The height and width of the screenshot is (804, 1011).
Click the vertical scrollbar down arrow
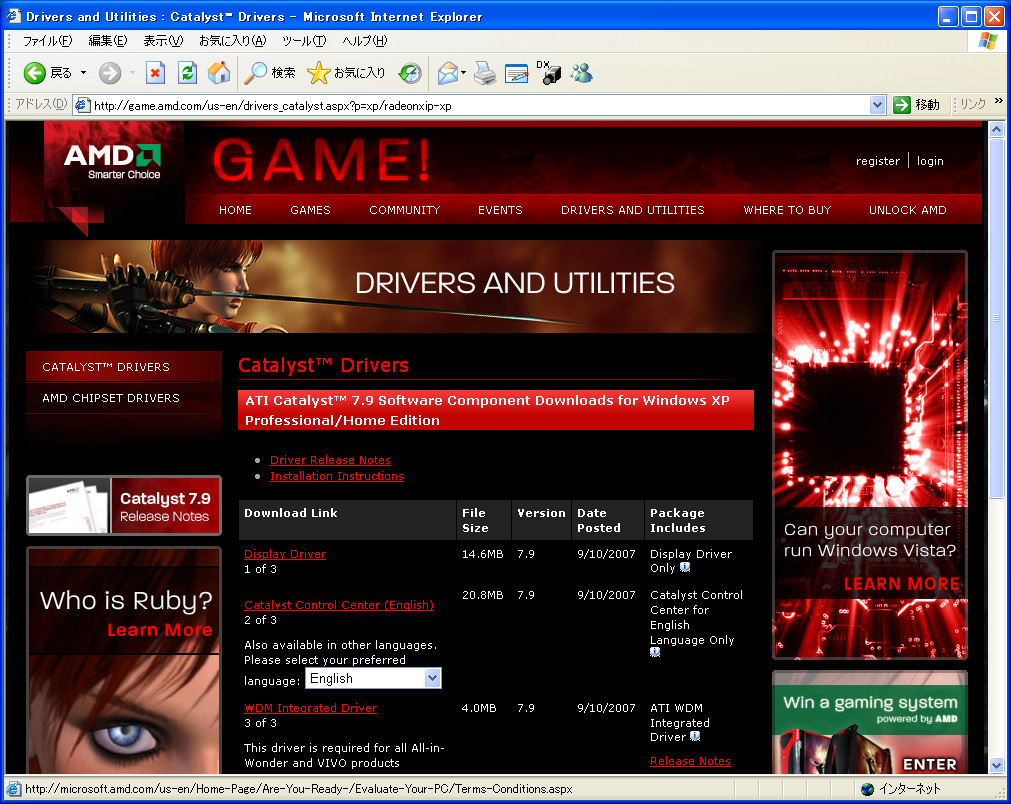997,766
